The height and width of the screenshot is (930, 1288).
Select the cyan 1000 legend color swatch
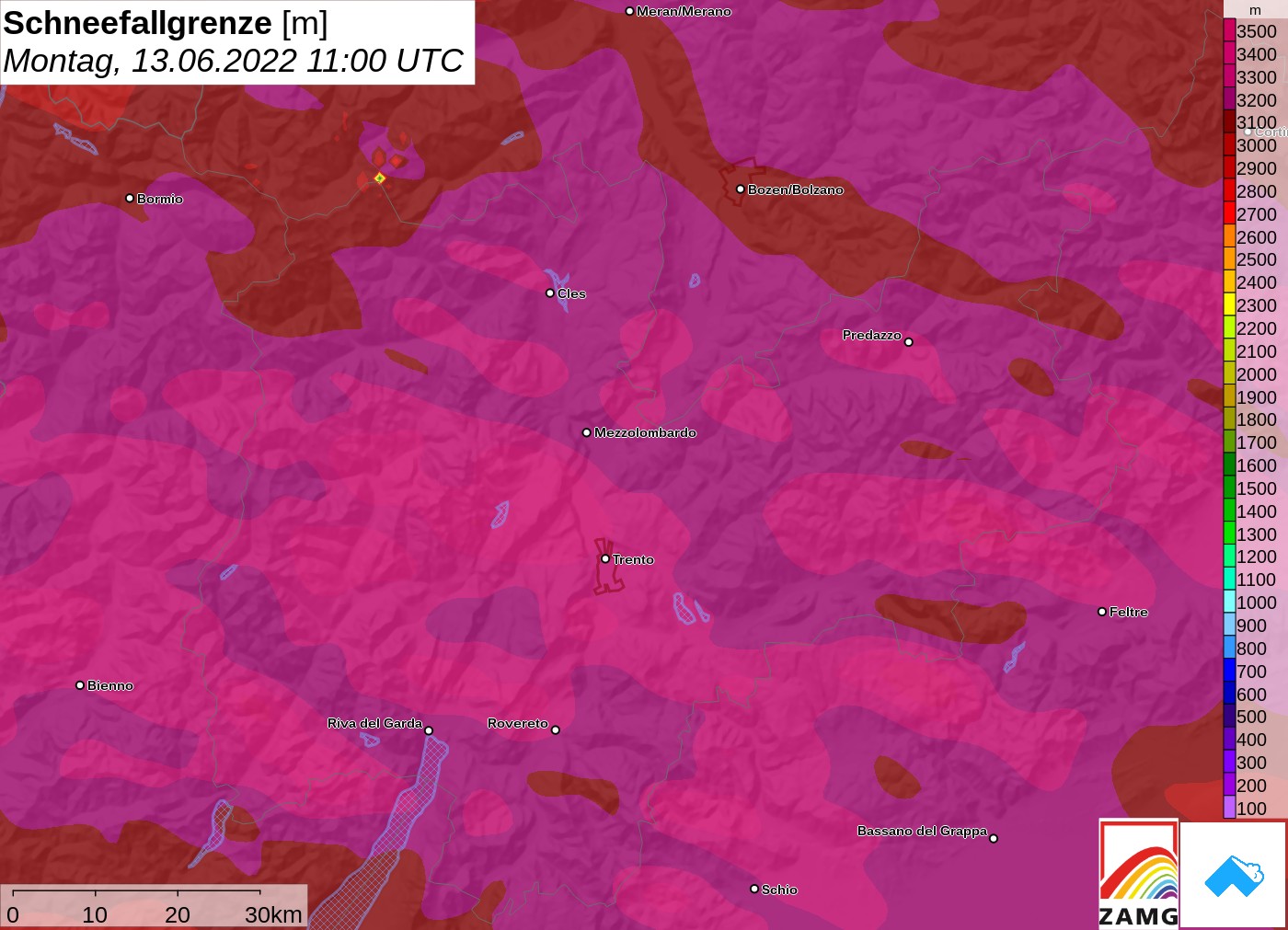tap(1229, 602)
